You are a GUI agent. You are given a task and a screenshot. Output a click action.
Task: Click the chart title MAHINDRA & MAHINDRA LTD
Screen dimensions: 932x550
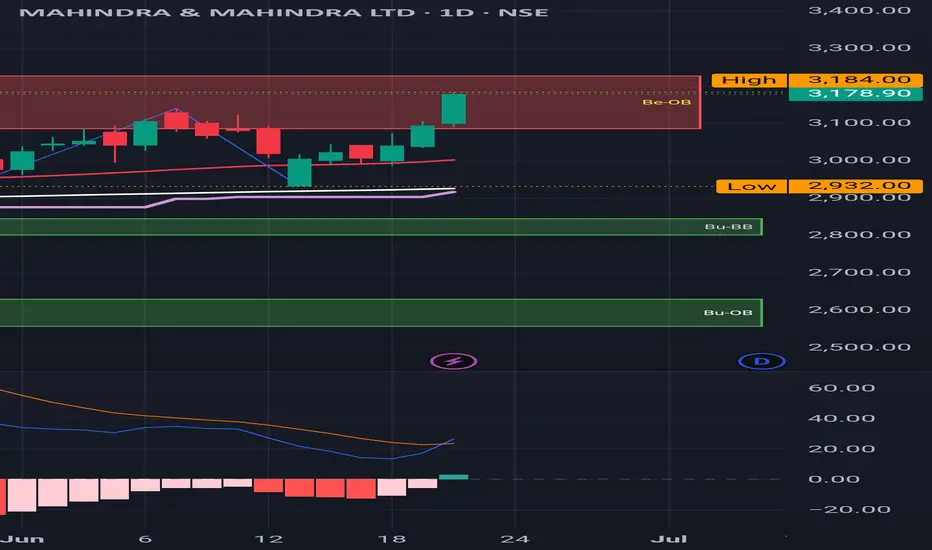[x=217, y=12]
